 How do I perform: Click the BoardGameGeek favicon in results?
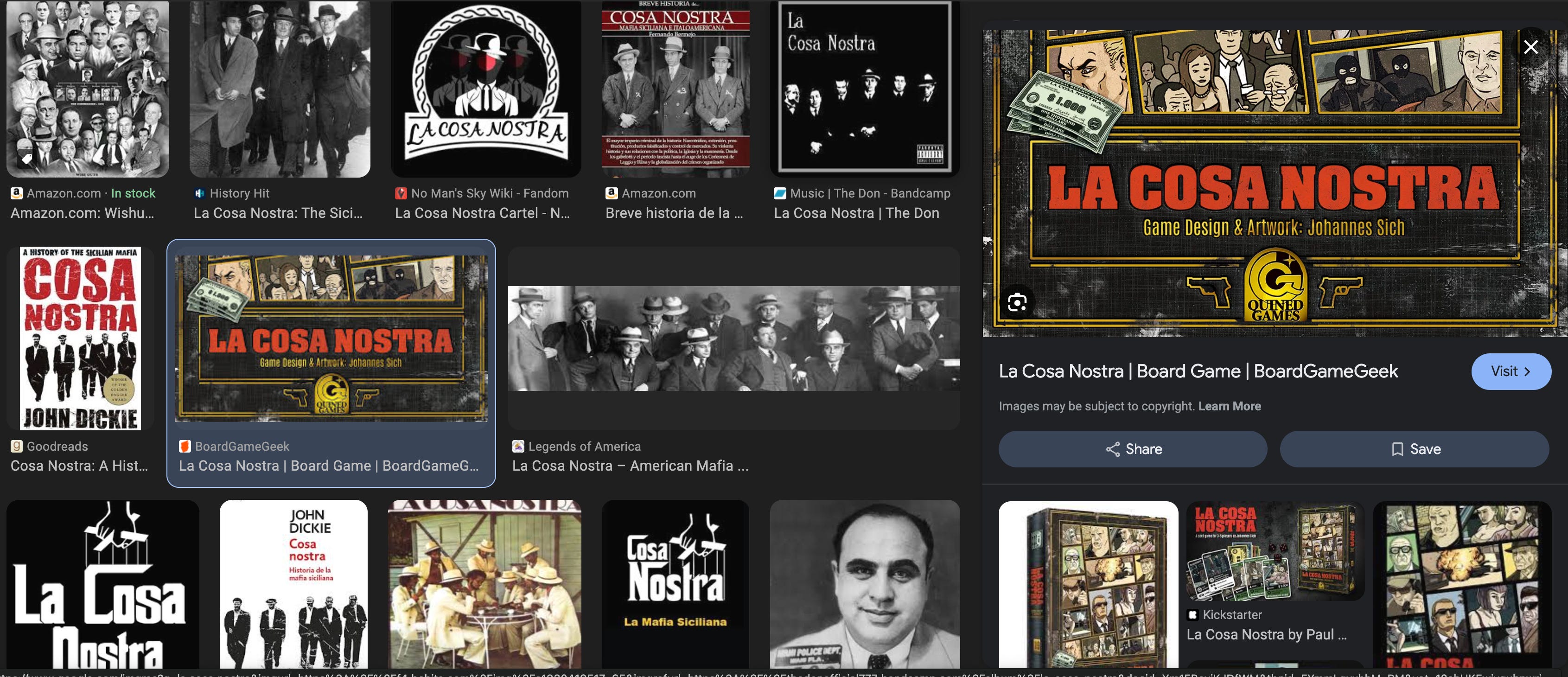click(185, 446)
